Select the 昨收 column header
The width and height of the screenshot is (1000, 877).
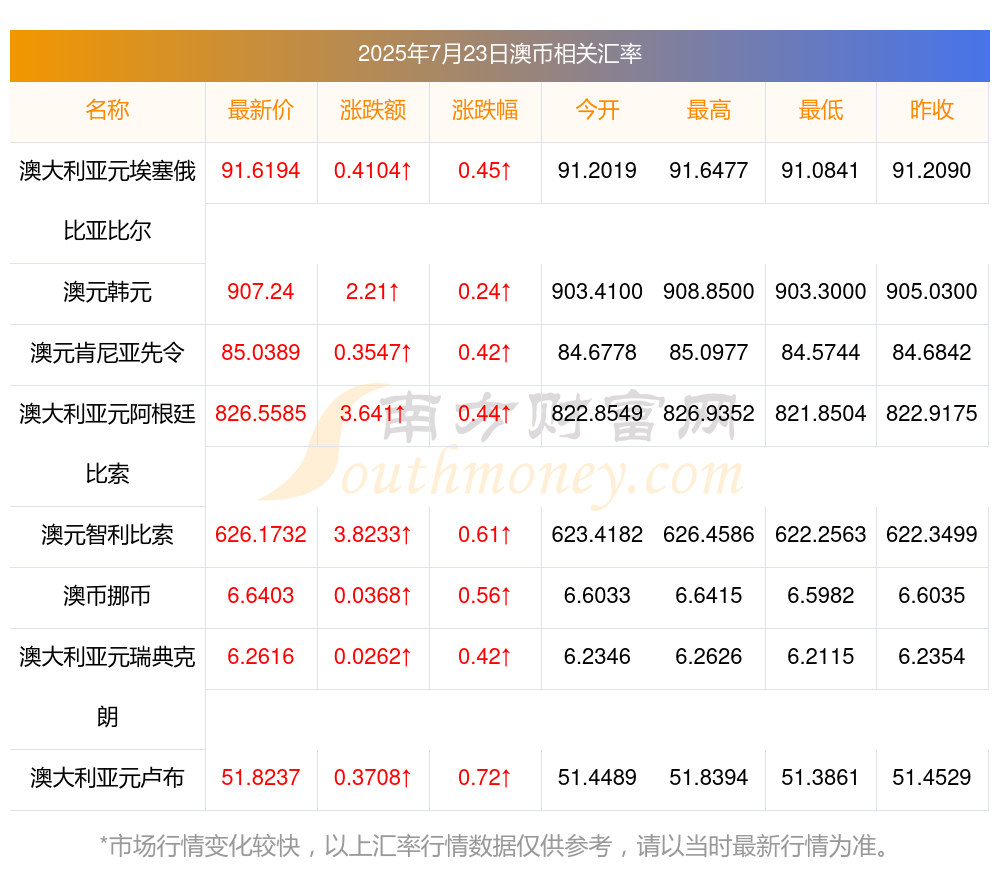tap(932, 110)
